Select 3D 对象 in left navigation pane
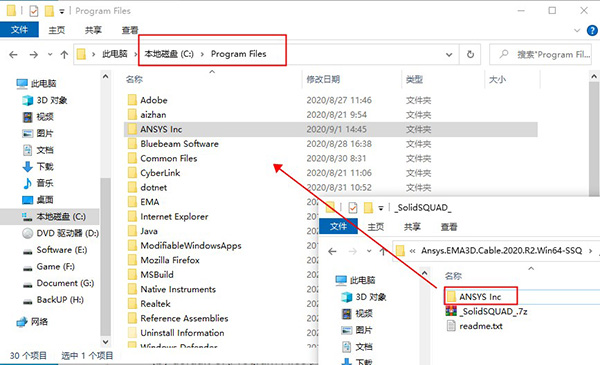 44,100
